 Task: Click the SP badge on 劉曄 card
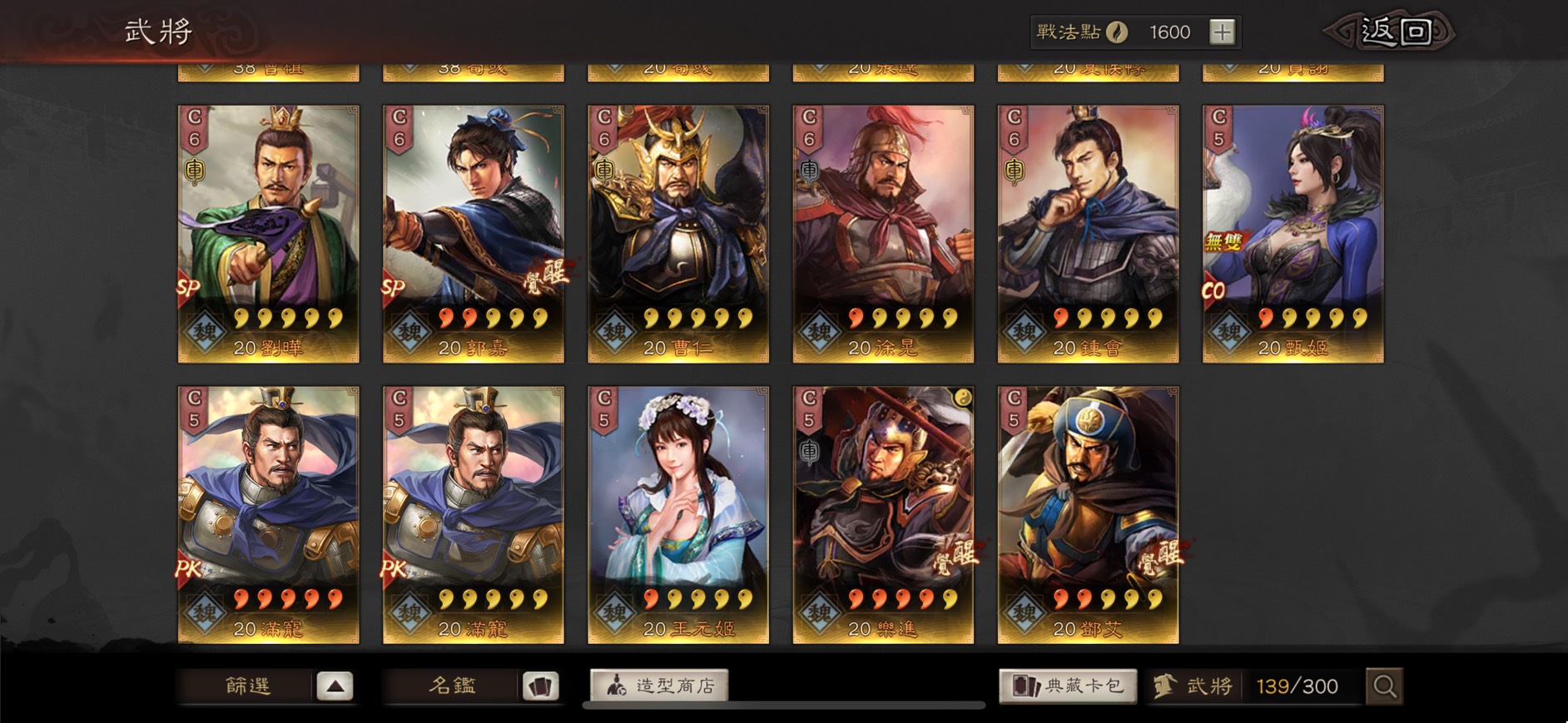click(x=188, y=288)
